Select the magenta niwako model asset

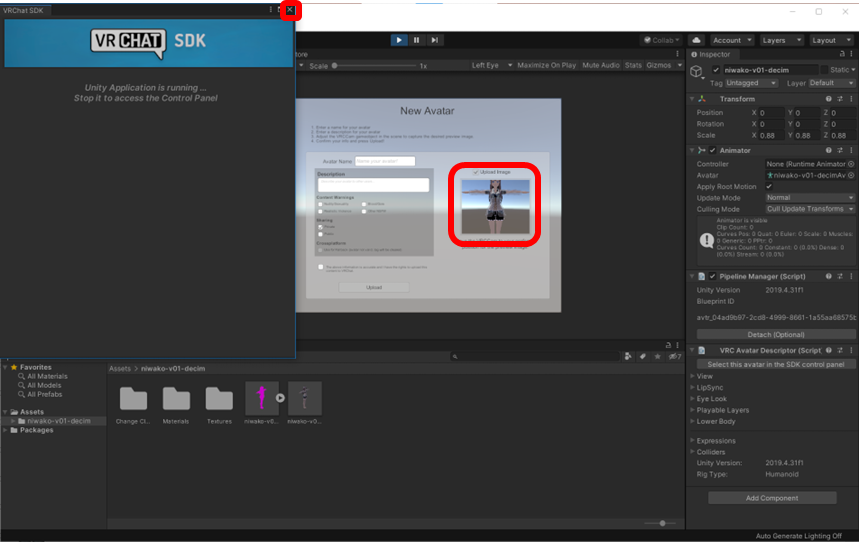click(261, 398)
